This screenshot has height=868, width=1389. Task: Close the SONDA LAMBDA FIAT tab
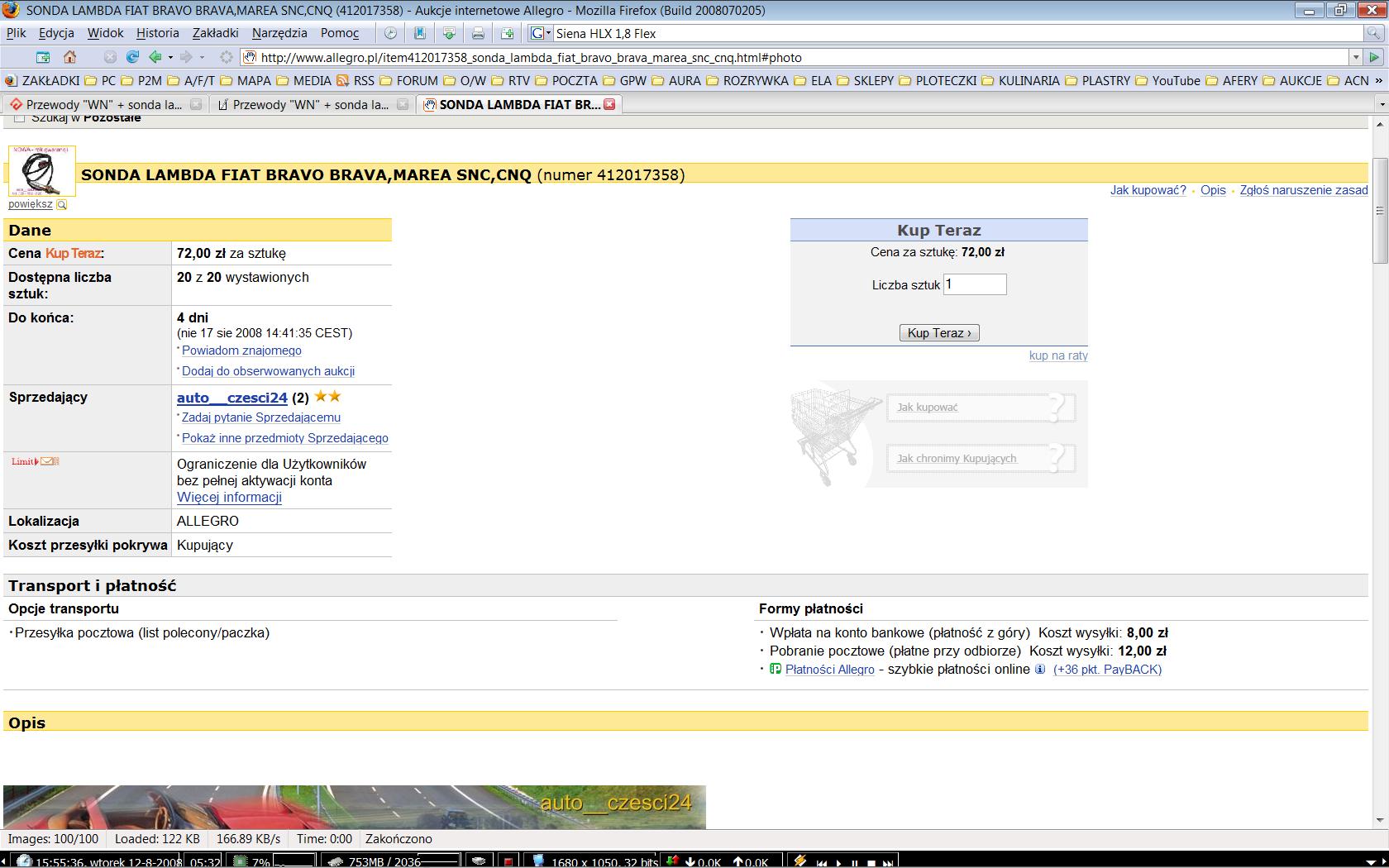click(x=609, y=104)
